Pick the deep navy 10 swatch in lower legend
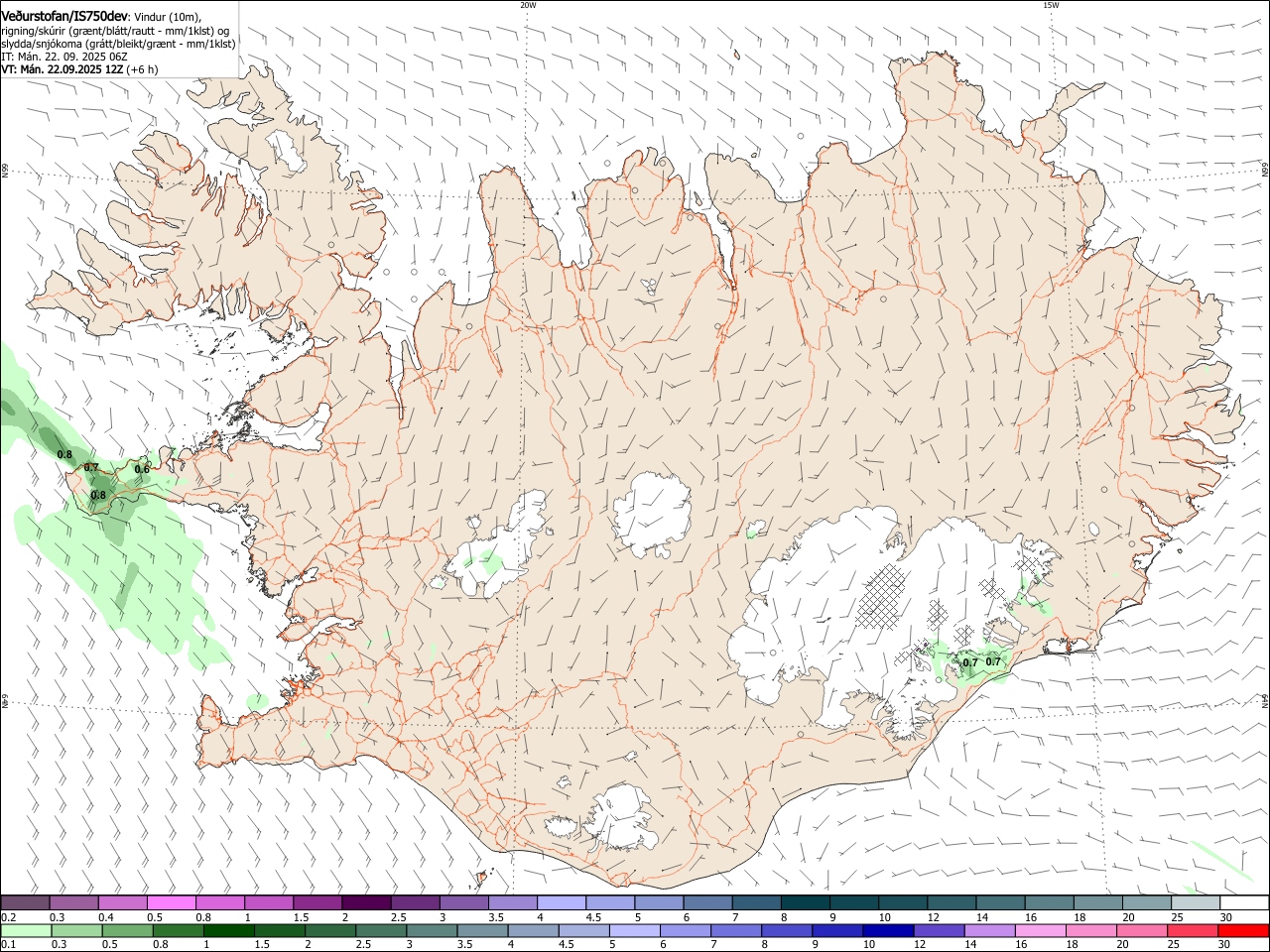The width and height of the screenshot is (1270, 952). click(x=888, y=930)
